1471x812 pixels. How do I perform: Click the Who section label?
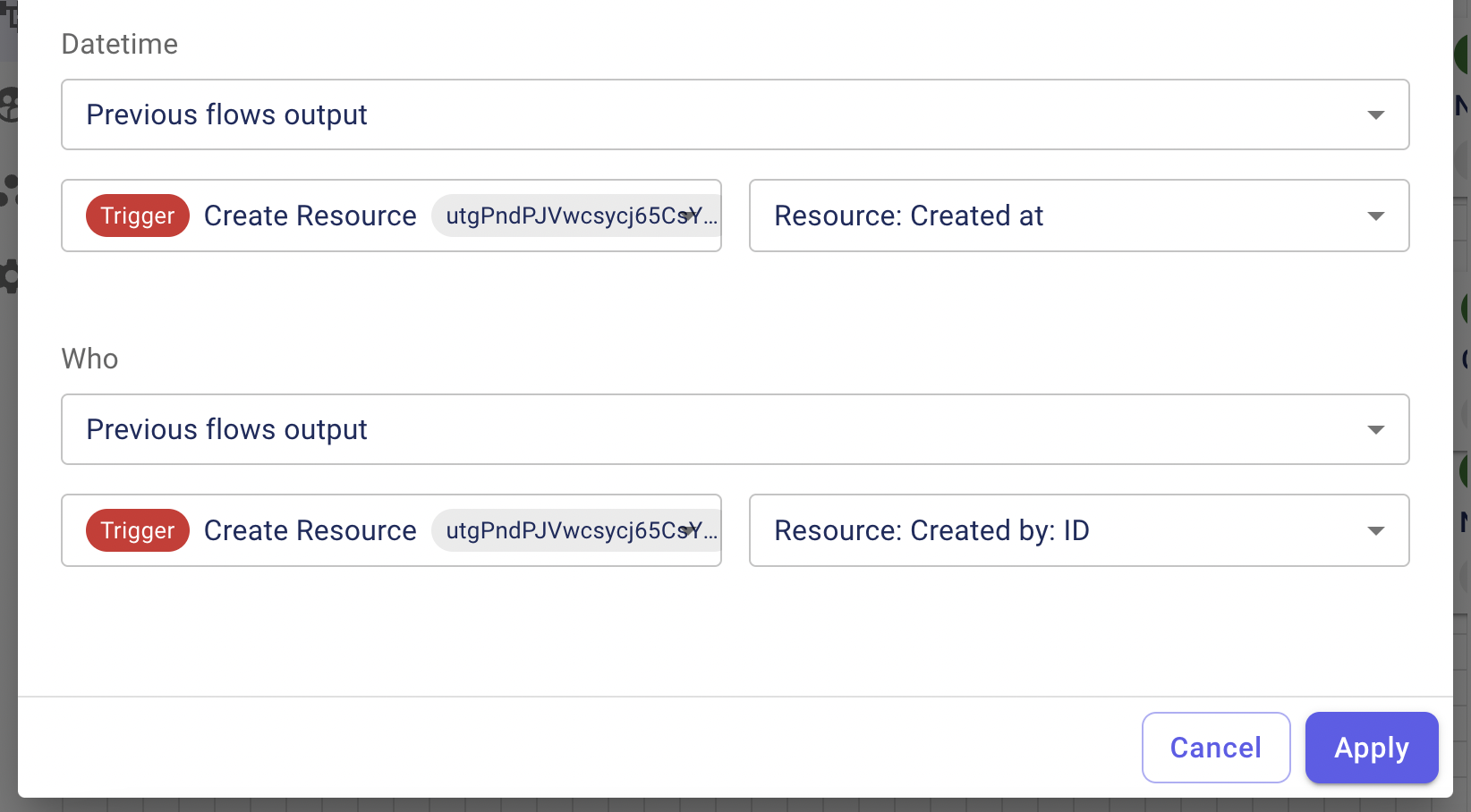[x=89, y=359]
